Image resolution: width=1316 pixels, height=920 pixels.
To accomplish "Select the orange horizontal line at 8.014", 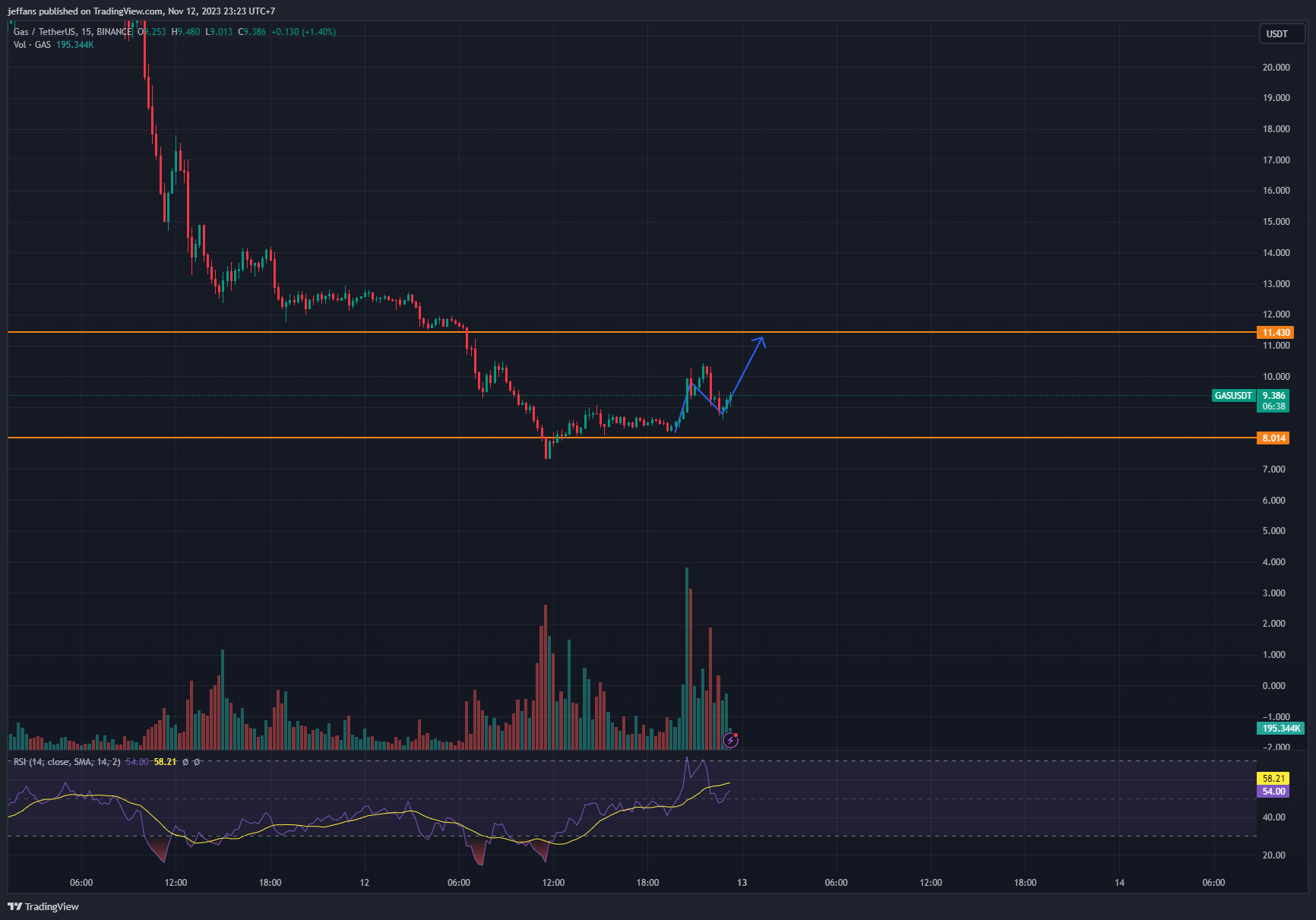I will point(632,438).
